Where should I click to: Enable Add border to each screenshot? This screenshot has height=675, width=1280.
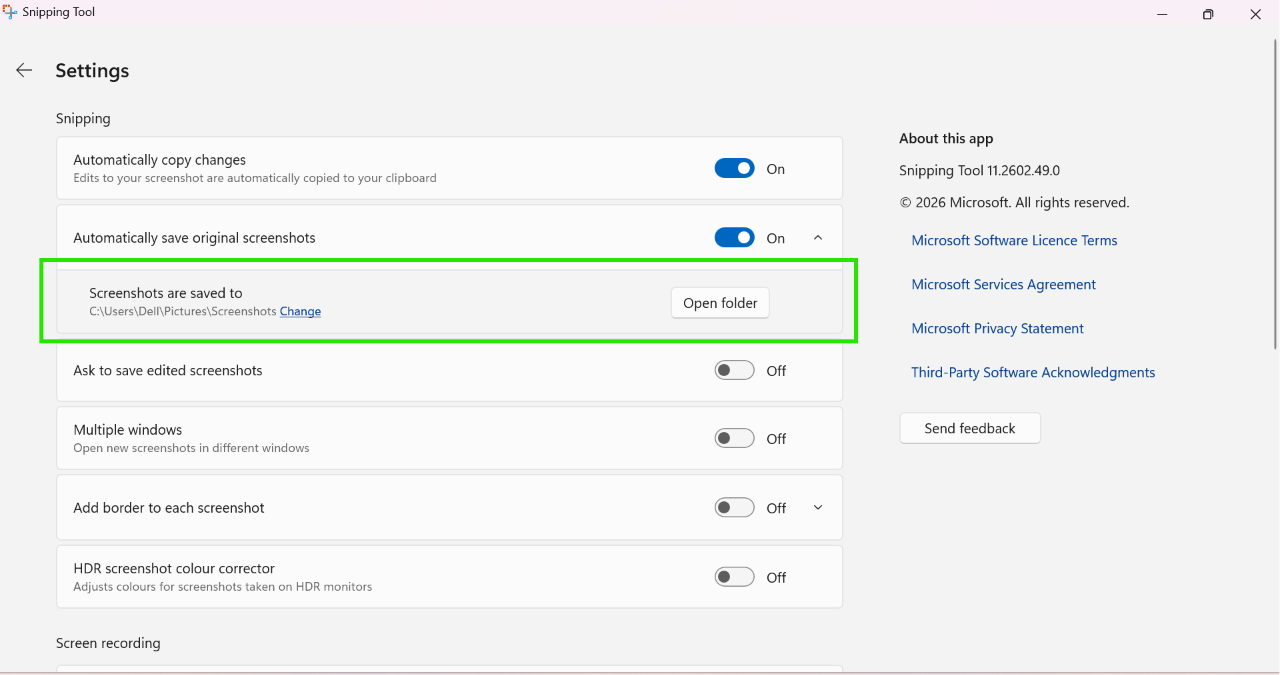tap(734, 508)
